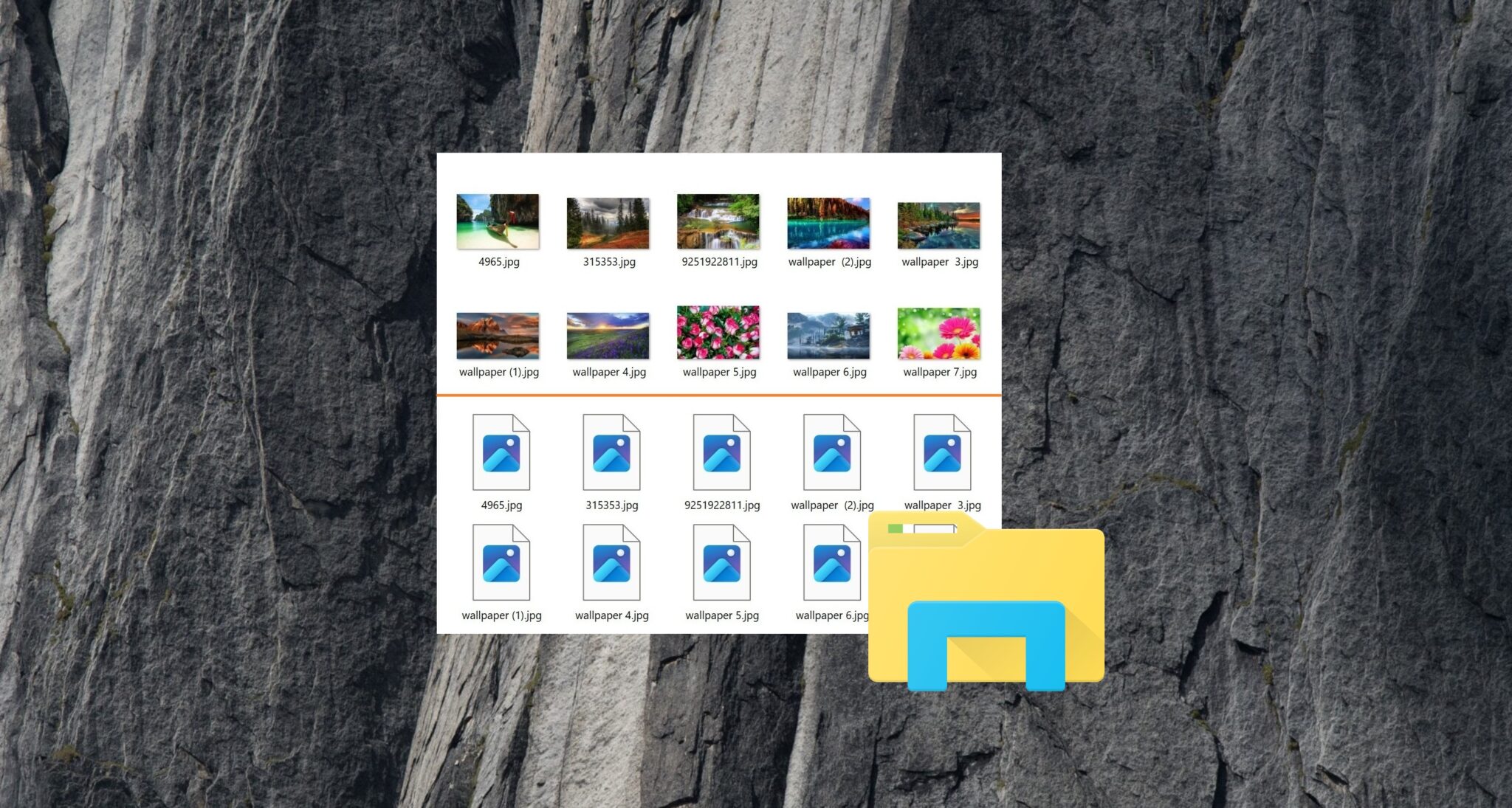Click generic icon of wallpaper 6.jpg
This screenshot has height=808, width=1512.
[832, 562]
